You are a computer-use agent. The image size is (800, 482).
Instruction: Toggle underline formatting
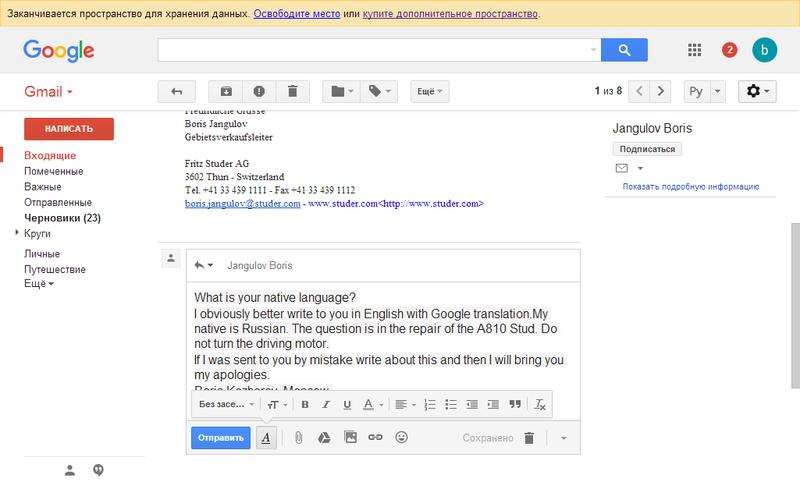[347, 404]
